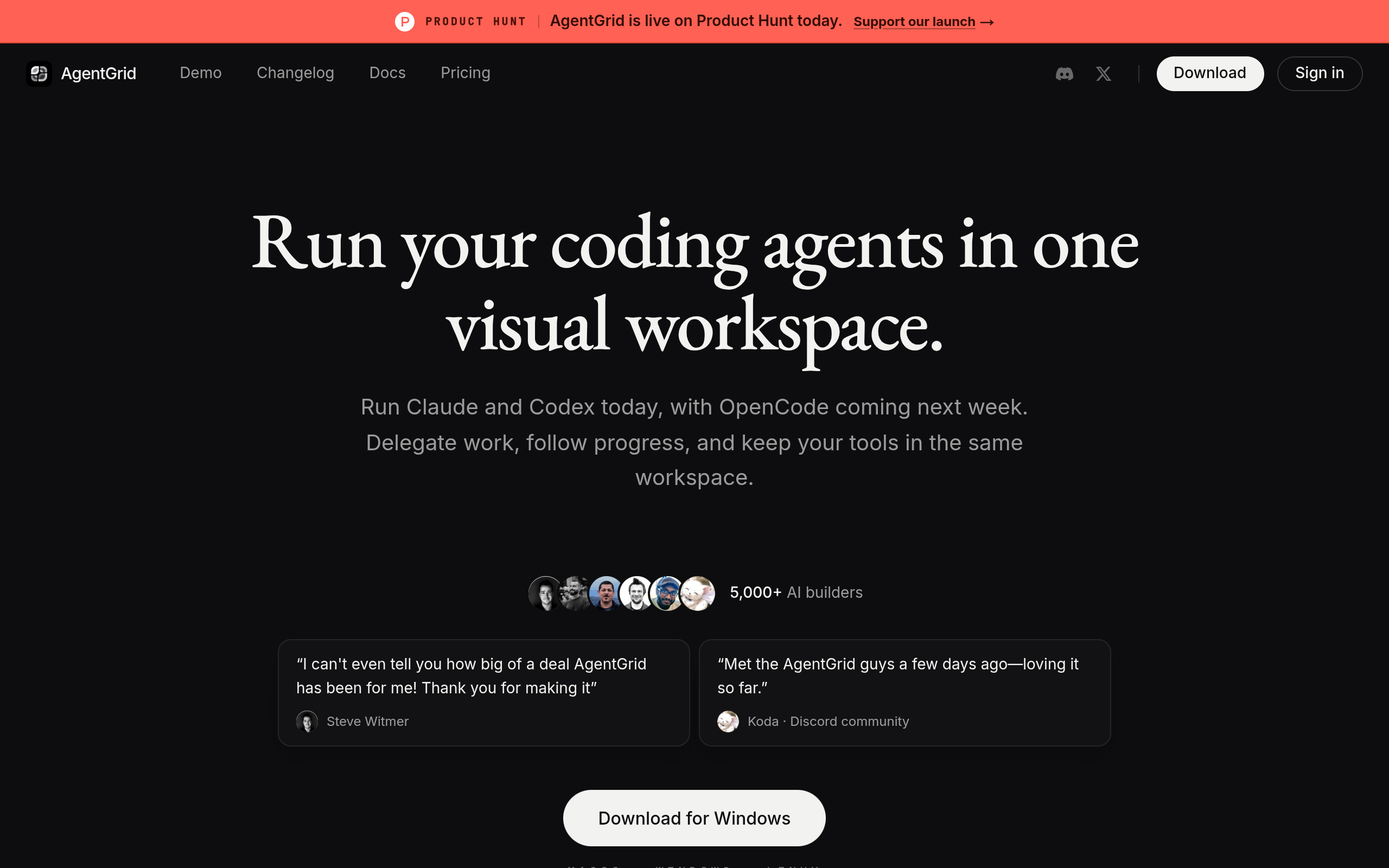
Task: Click the AgentGrid logo icon
Action: point(39,73)
